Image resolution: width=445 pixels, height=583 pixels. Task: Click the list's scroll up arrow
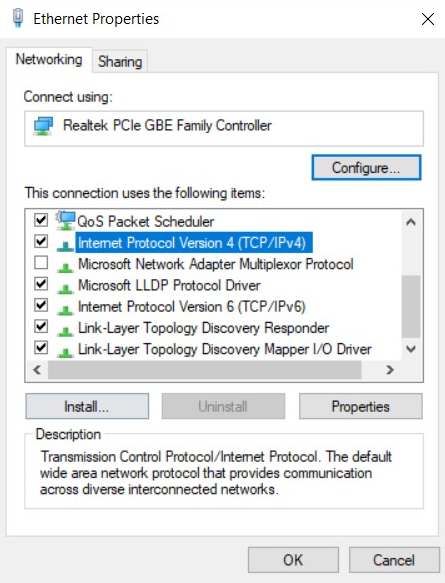tap(411, 222)
